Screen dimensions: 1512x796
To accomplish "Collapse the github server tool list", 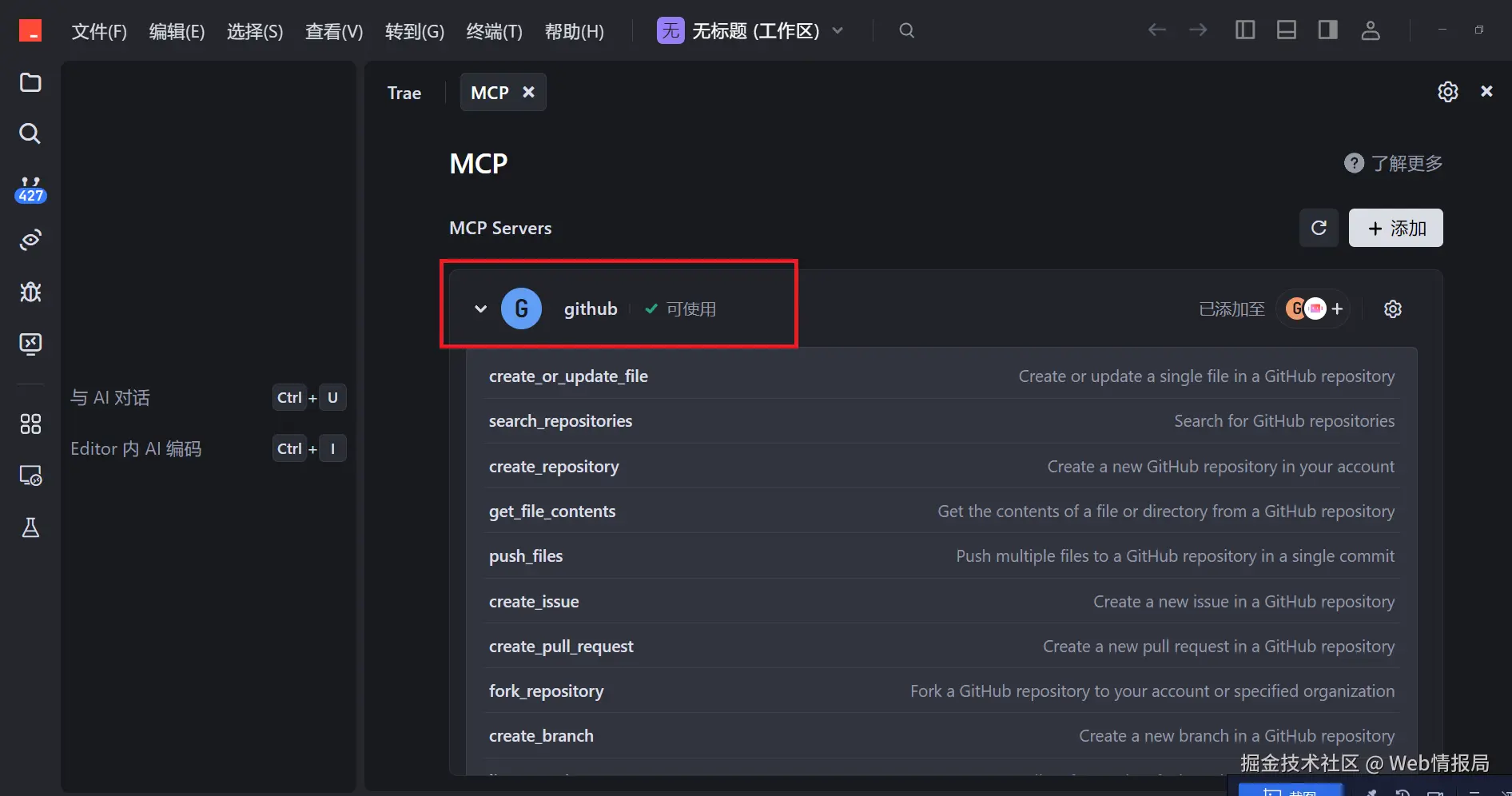I will click(x=480, y=308).
